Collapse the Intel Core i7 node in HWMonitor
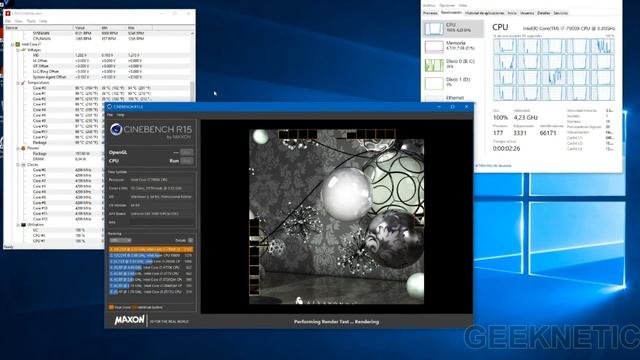The image size is (640, 360). tap(12, 44)
